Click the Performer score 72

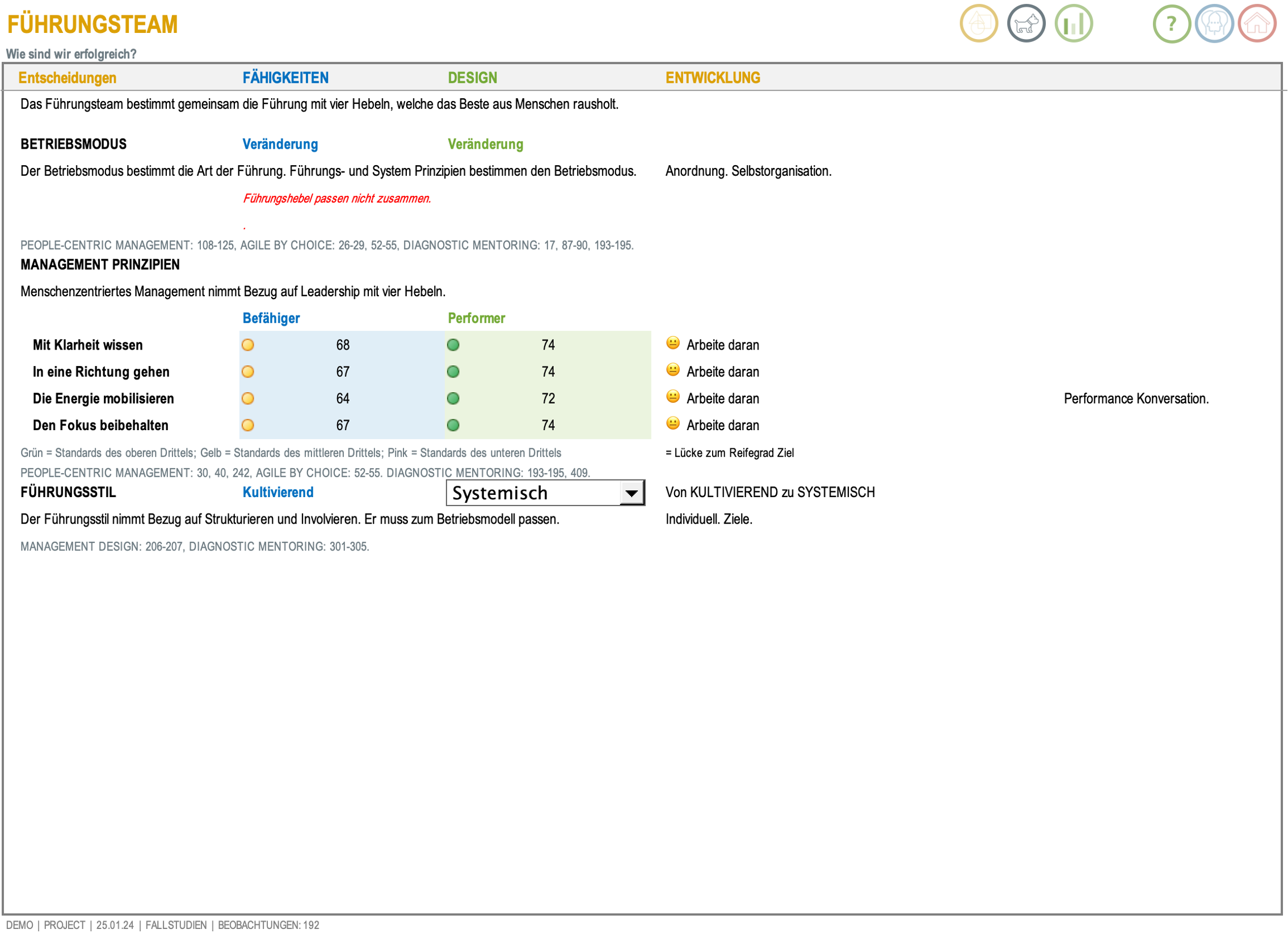click(548, 398)
